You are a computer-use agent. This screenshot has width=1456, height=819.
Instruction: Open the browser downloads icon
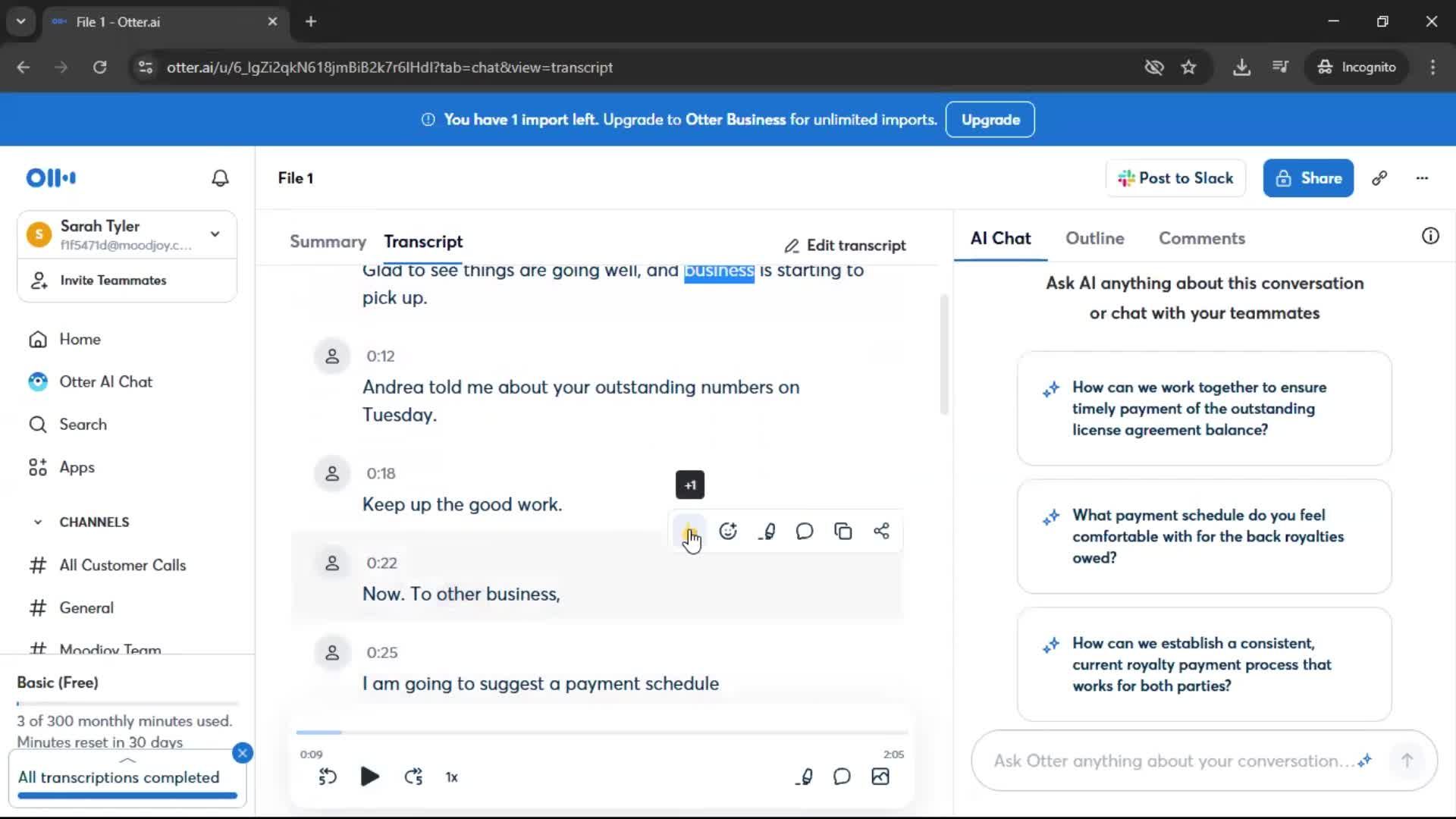[x=1241, y=67]
